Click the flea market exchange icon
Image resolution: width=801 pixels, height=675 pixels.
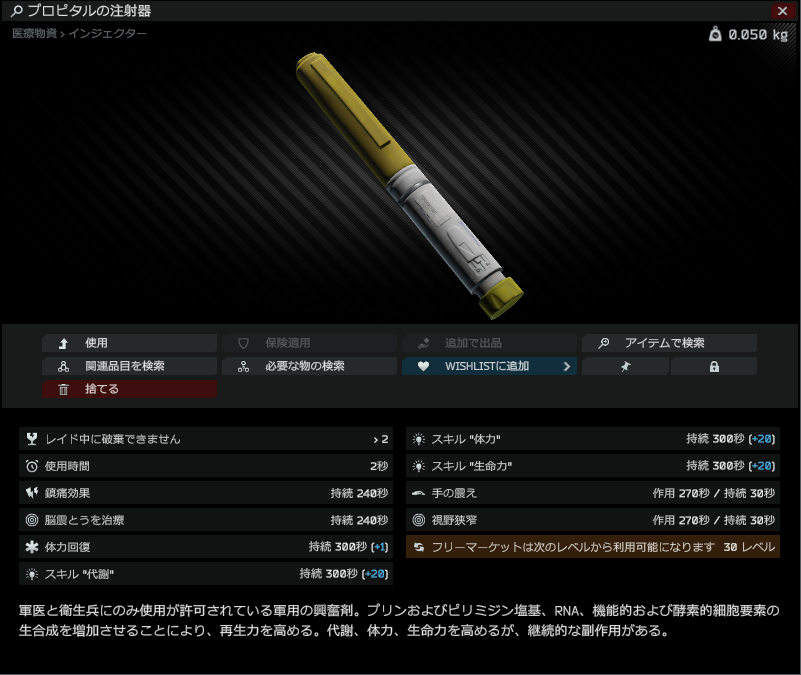point(418,547)
